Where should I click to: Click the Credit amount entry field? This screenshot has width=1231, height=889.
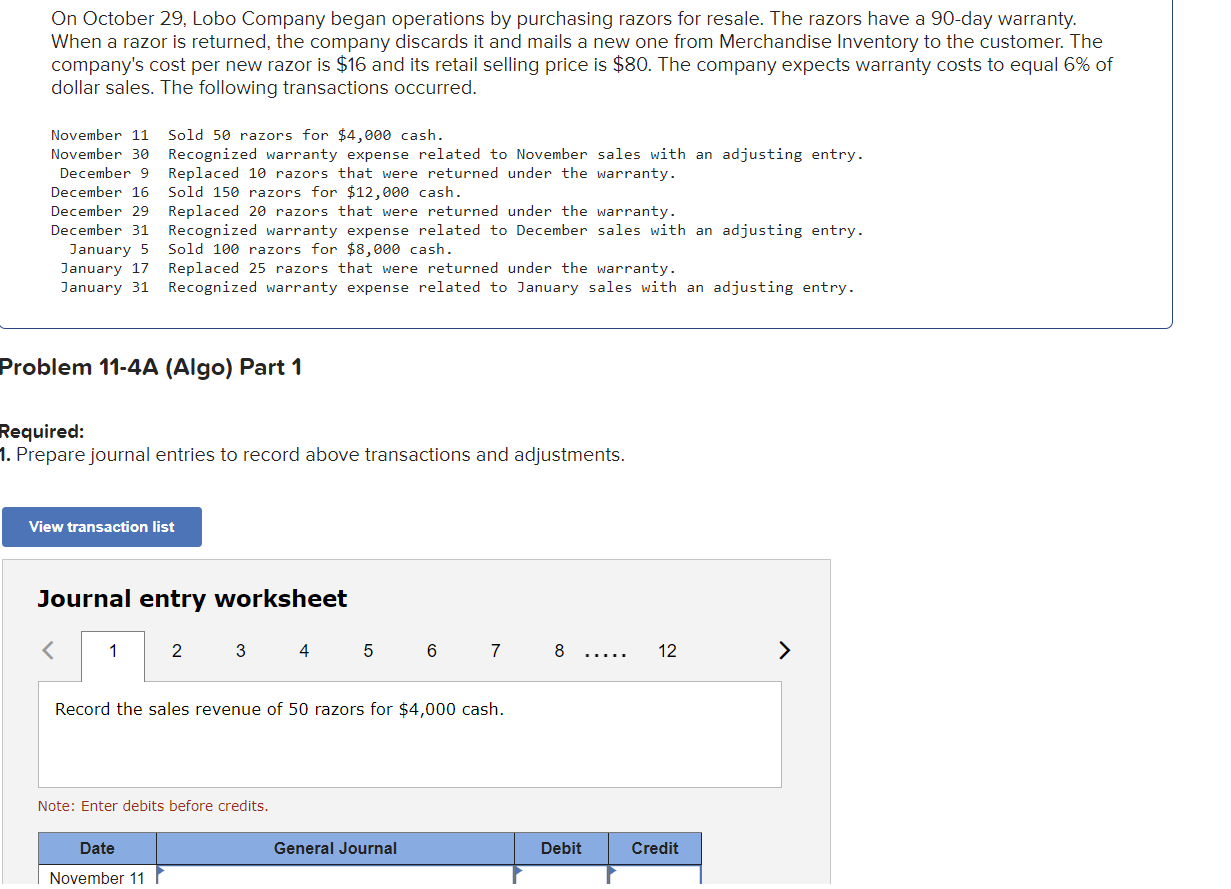click(x=655, y=878)
